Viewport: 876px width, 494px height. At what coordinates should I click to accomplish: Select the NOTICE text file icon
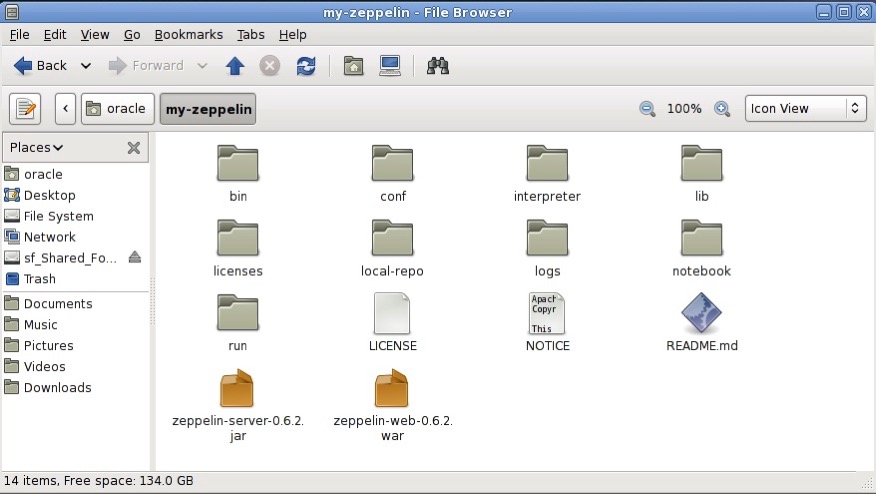coord(547,313)
